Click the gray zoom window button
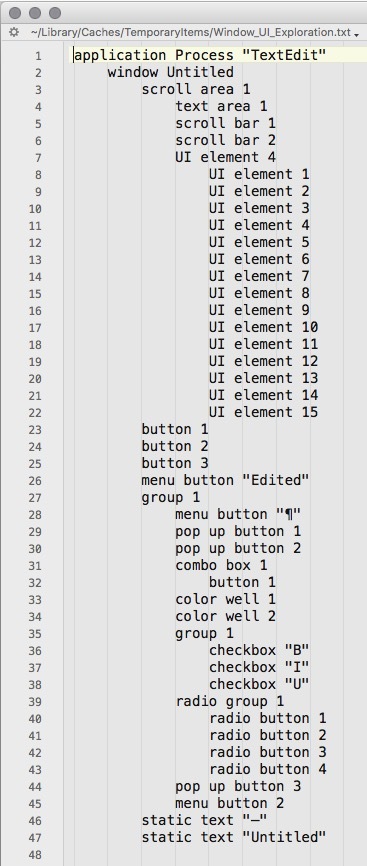The image size is (367, 866). pos(55,13)
